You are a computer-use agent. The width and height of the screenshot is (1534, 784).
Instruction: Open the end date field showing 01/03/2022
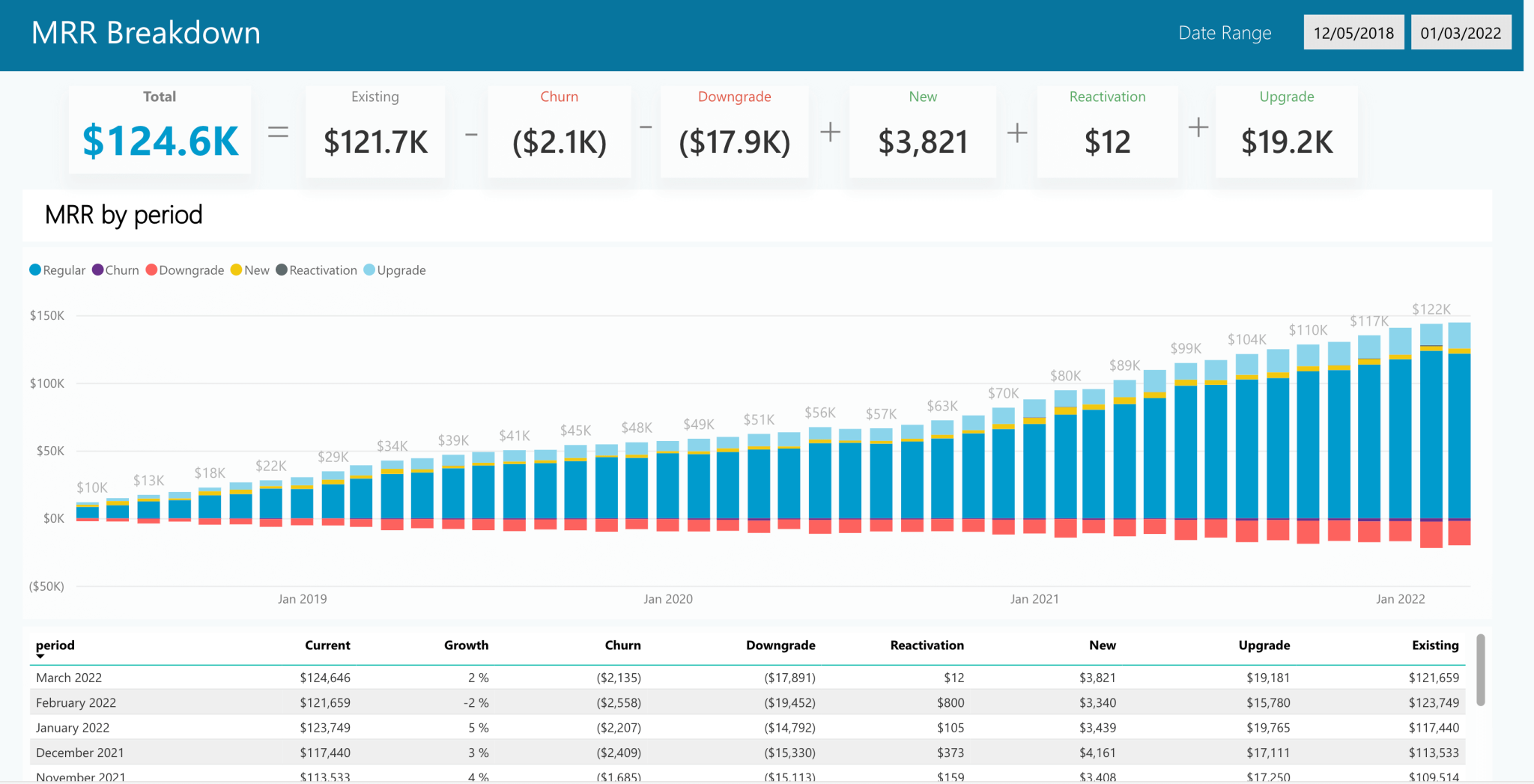tap(1461, 32)
